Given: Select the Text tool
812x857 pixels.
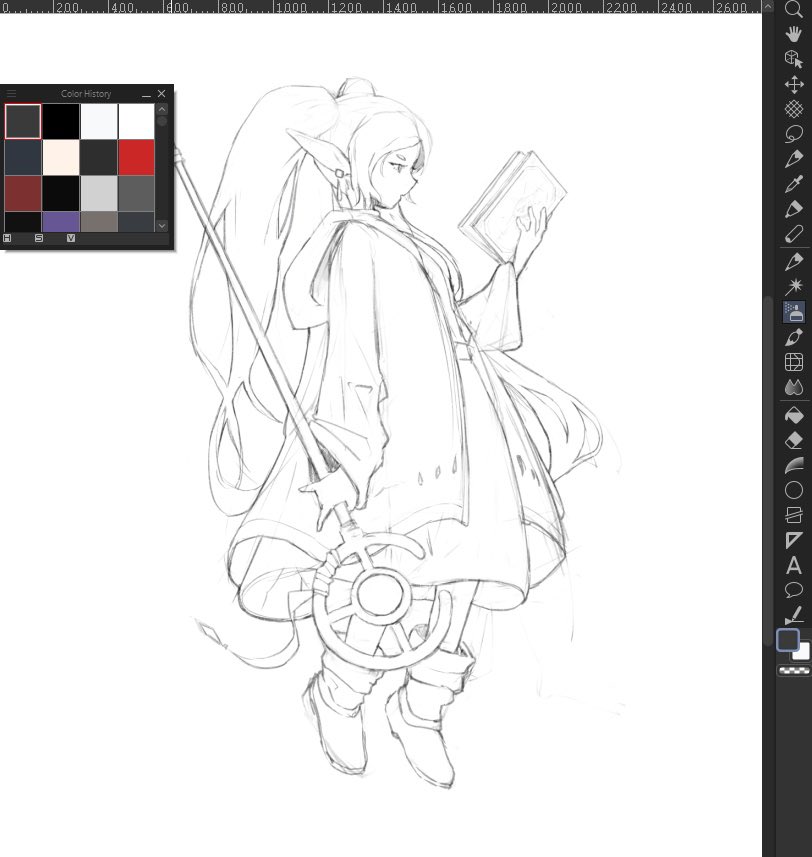Looking at the screenshot, I should click(793, 565).
